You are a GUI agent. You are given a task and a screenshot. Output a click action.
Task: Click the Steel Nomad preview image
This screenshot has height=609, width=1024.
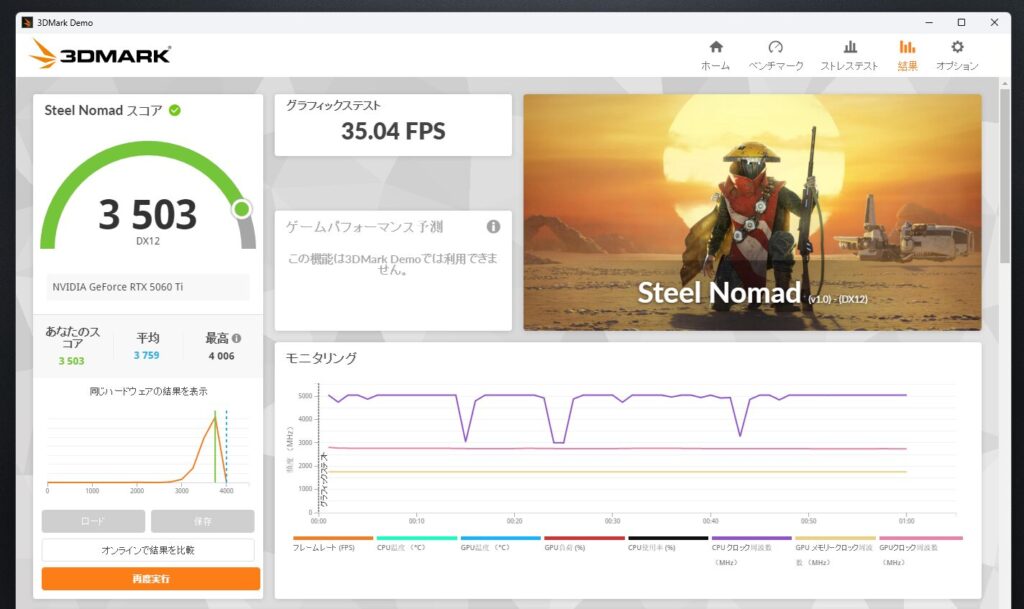[x=751, y=211]
